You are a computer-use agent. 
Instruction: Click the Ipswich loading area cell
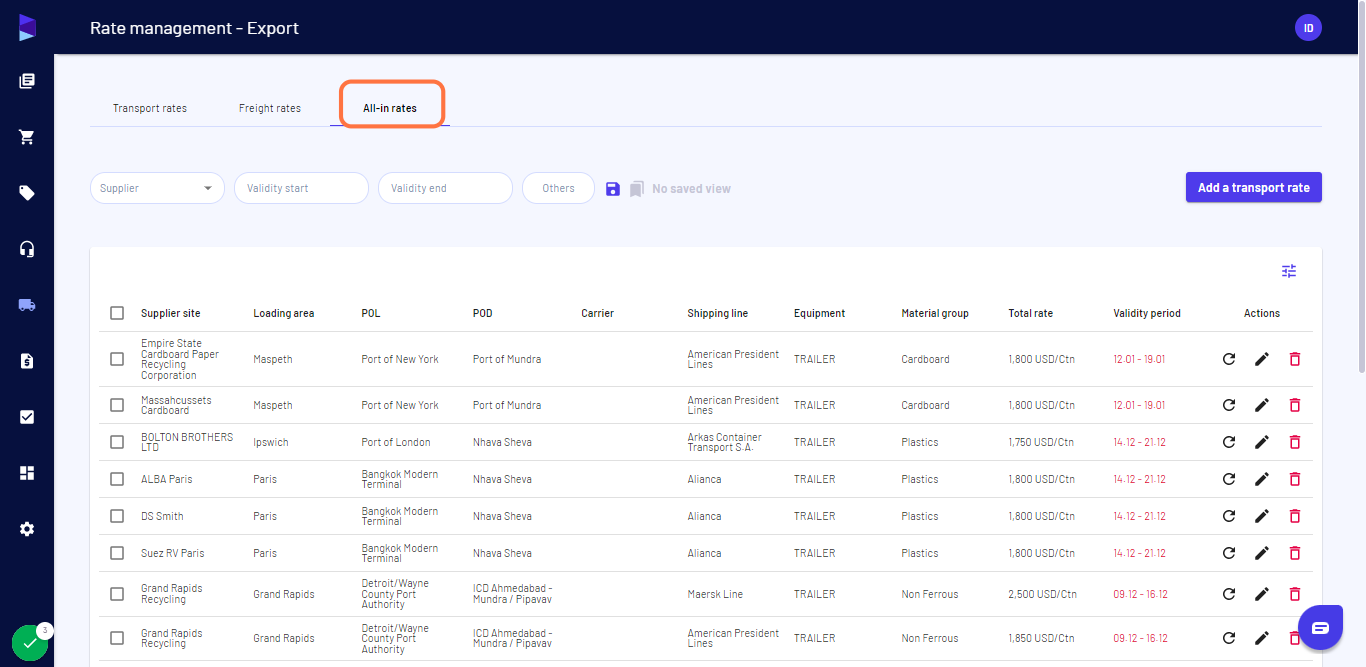[x=269, y=442]
